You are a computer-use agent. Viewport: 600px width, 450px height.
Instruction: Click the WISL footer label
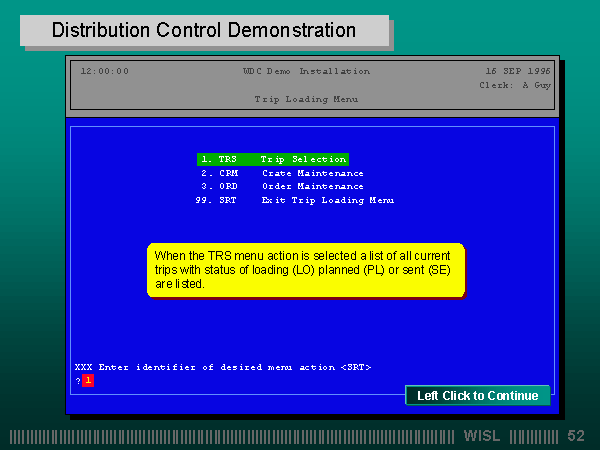482,436
